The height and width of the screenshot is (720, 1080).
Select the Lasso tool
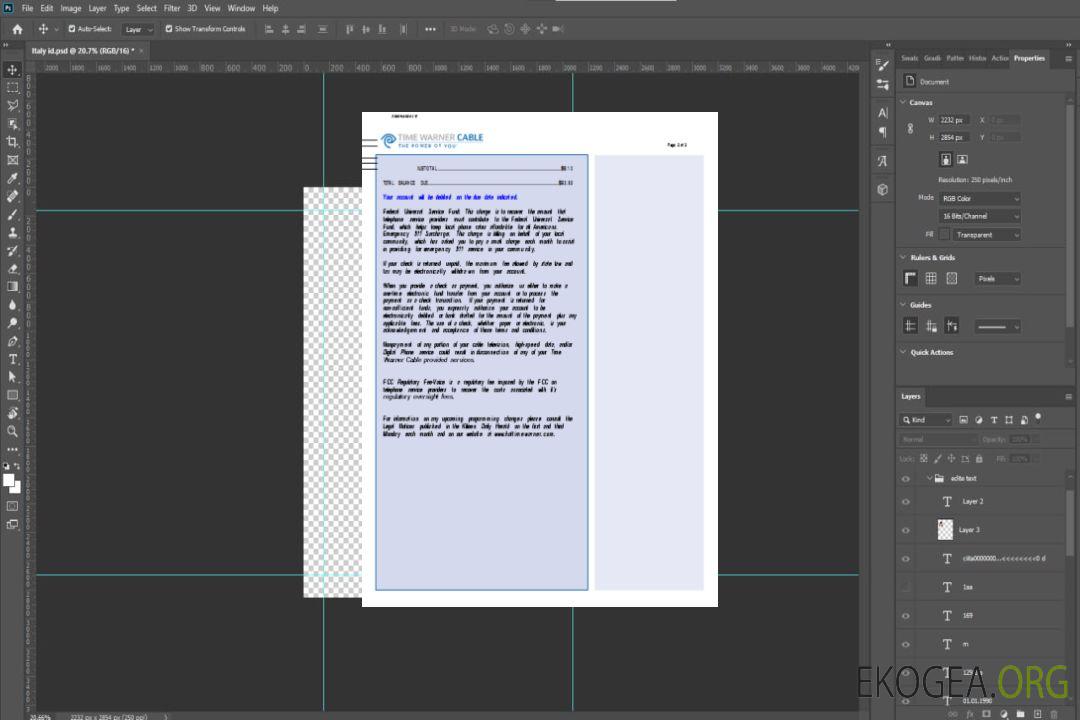[x=13, y=105]
